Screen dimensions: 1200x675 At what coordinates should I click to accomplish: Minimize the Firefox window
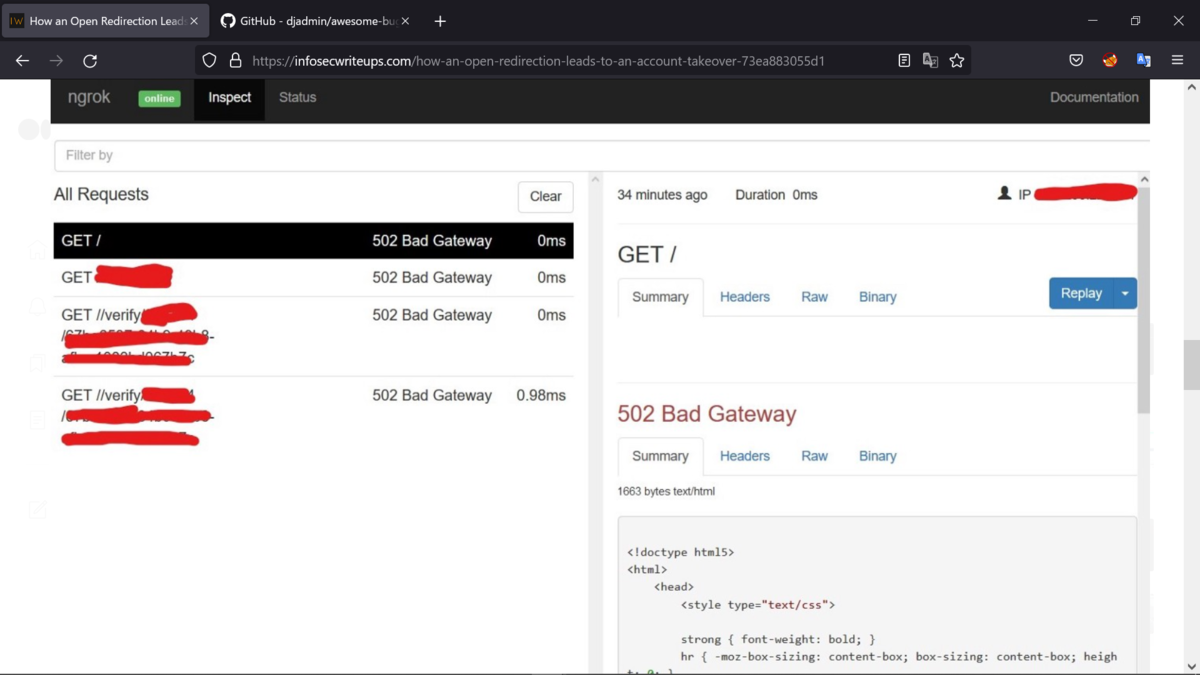click(1092, 21)
